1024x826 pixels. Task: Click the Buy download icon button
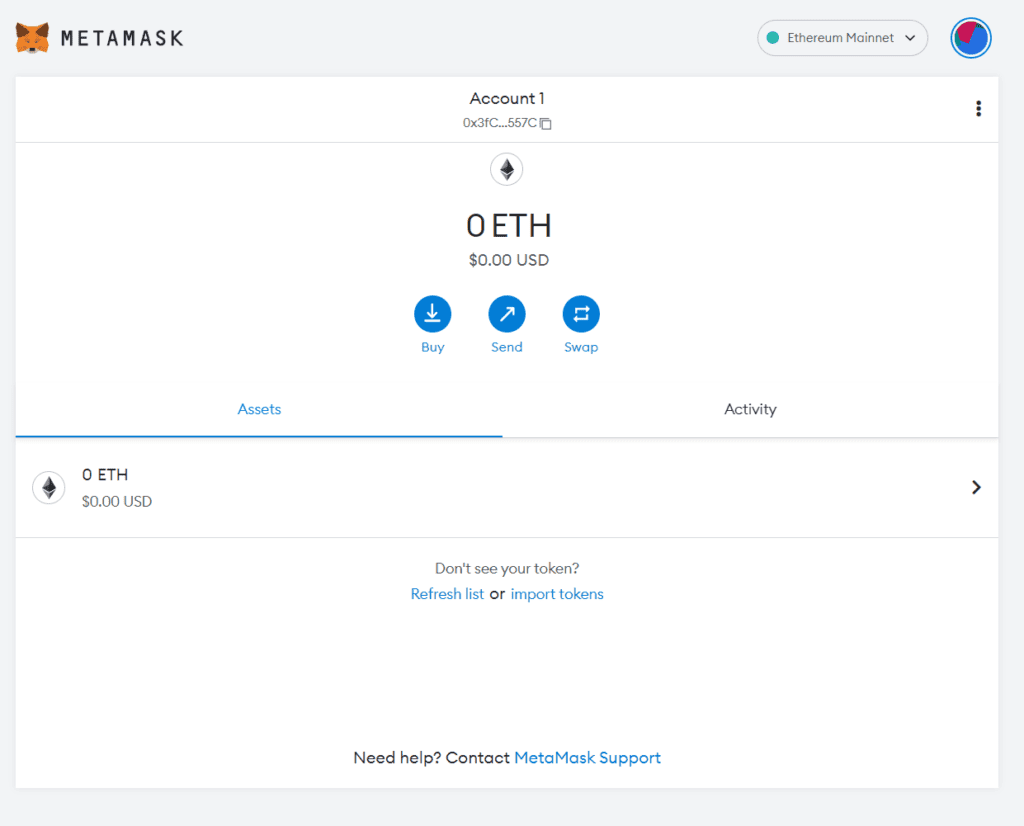(x=432, y=314)
